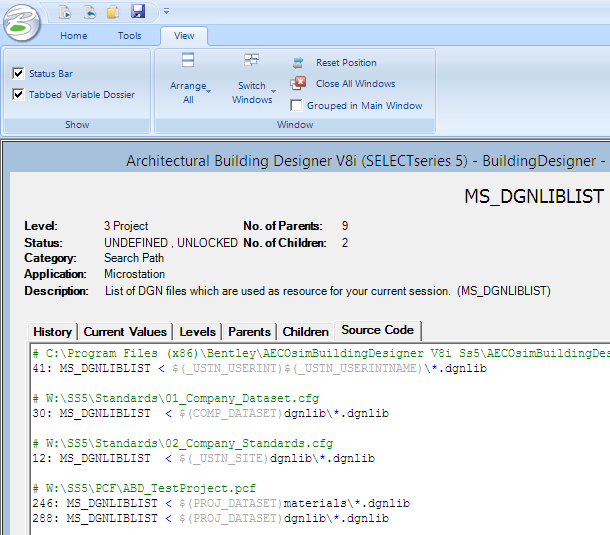Toggle the Status Bar checkbox
610x535 pixels.
point(18,73)
